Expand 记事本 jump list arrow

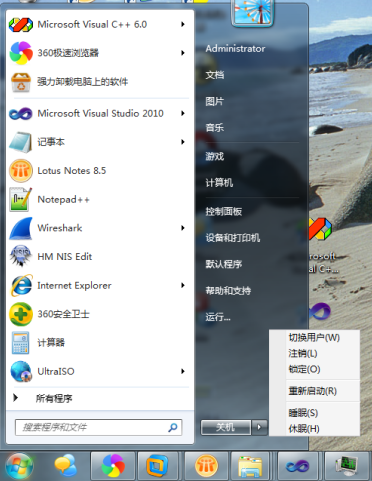(183, 142)
